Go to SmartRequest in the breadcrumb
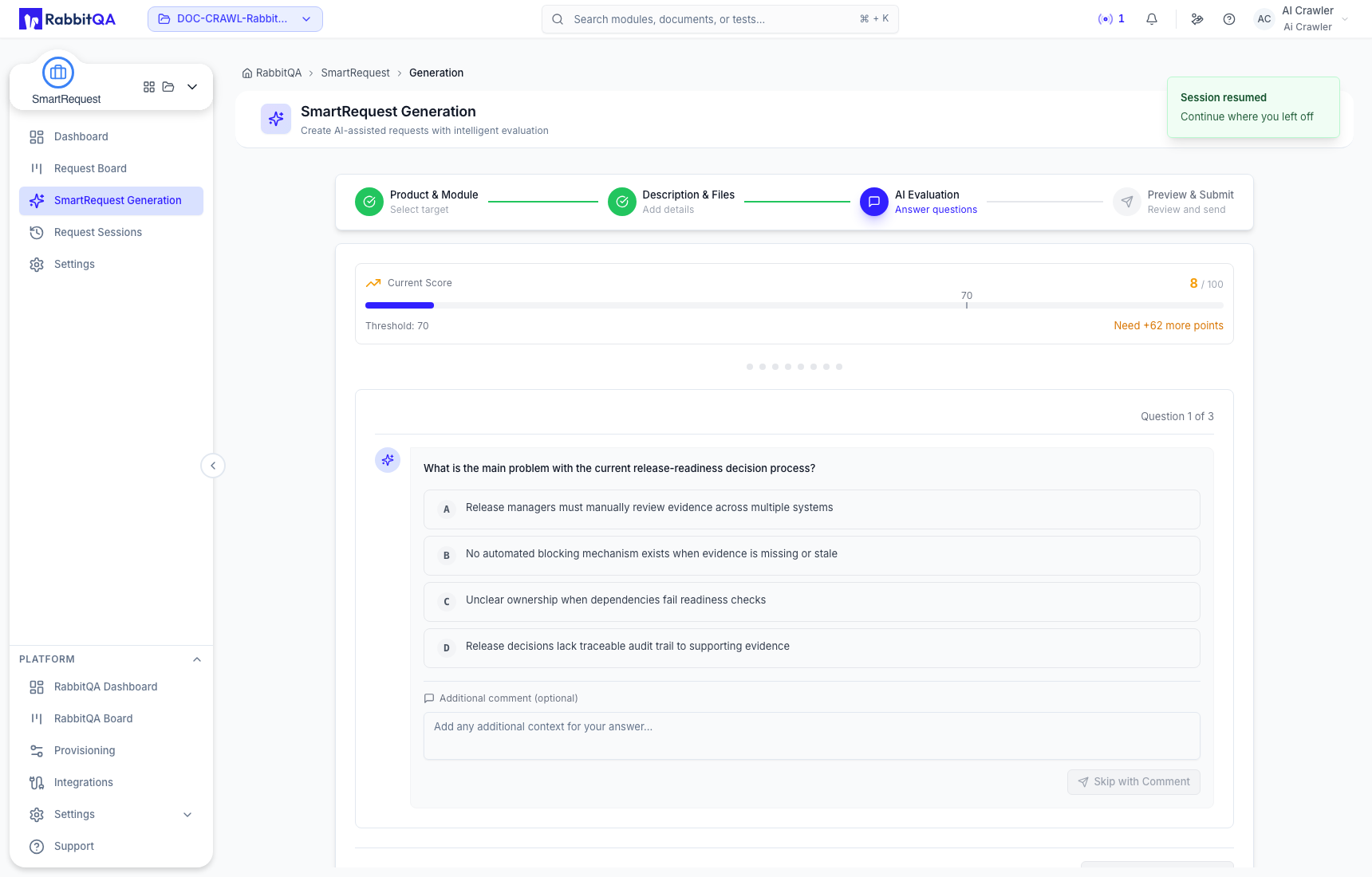1372x877 pixels. click(x=355, y=73)
